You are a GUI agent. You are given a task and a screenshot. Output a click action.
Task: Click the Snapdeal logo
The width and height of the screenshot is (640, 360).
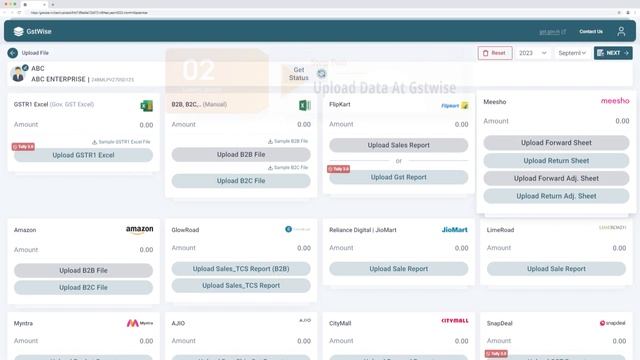point(612,323)
